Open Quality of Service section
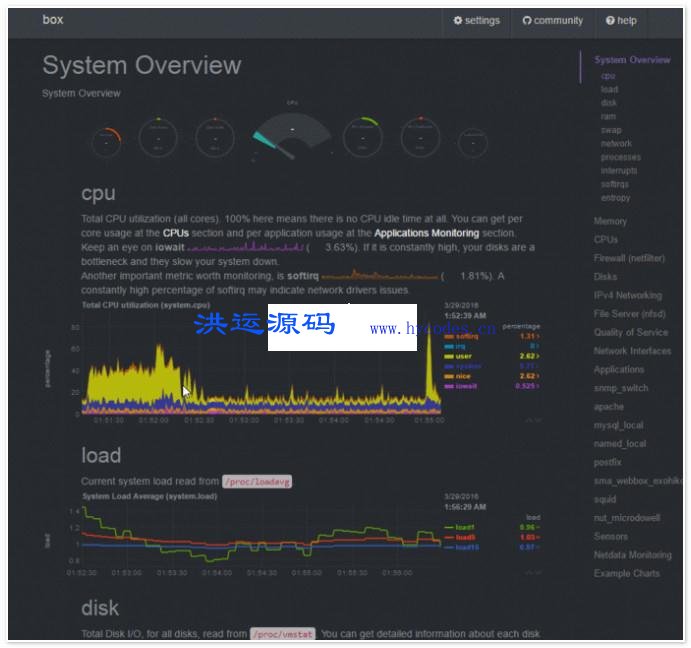Screen dimensions: 691x648 click(x=631, y=332)
